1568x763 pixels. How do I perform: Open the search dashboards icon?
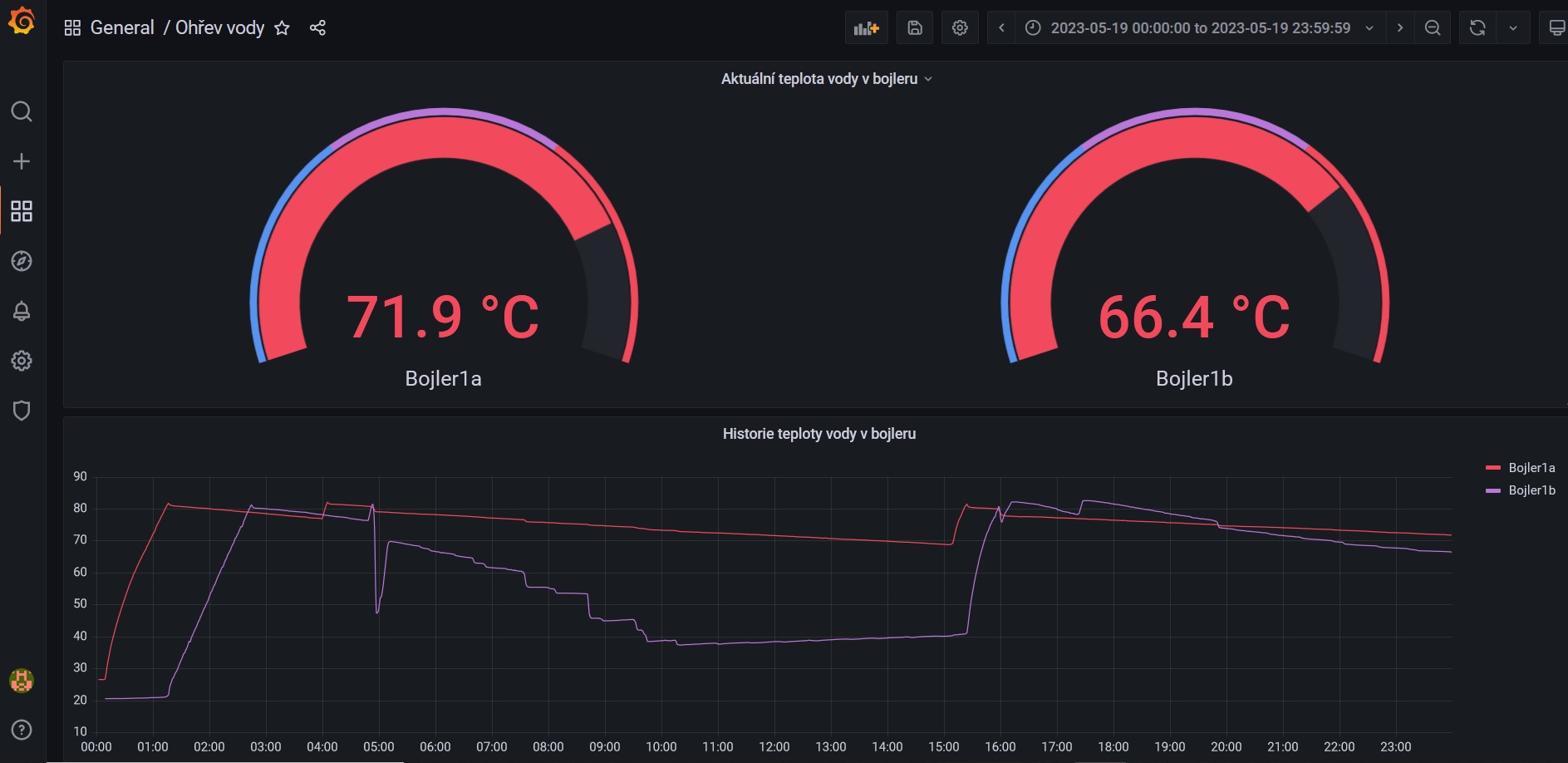coord(22,111)
